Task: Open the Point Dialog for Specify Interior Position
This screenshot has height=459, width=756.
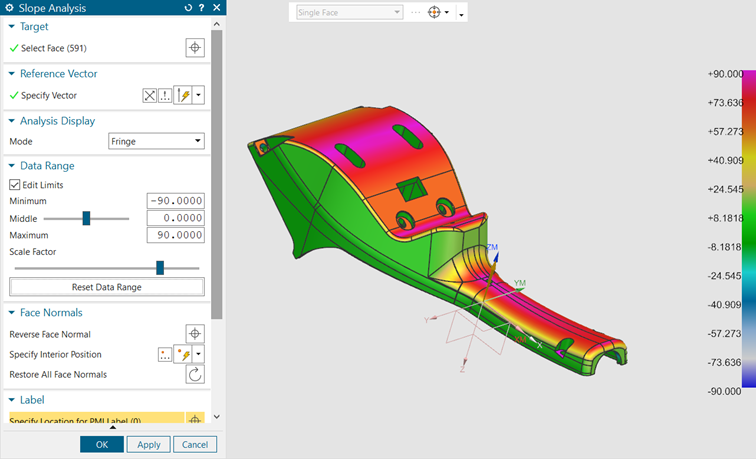Action: [x=166, y=355]
